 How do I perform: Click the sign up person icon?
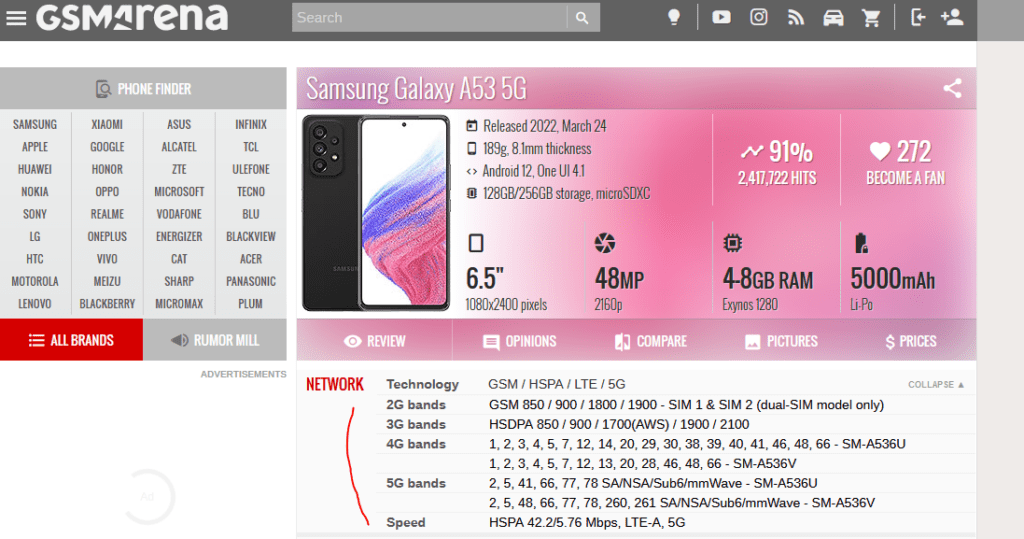pyautogui.click(x=952, y=17)
